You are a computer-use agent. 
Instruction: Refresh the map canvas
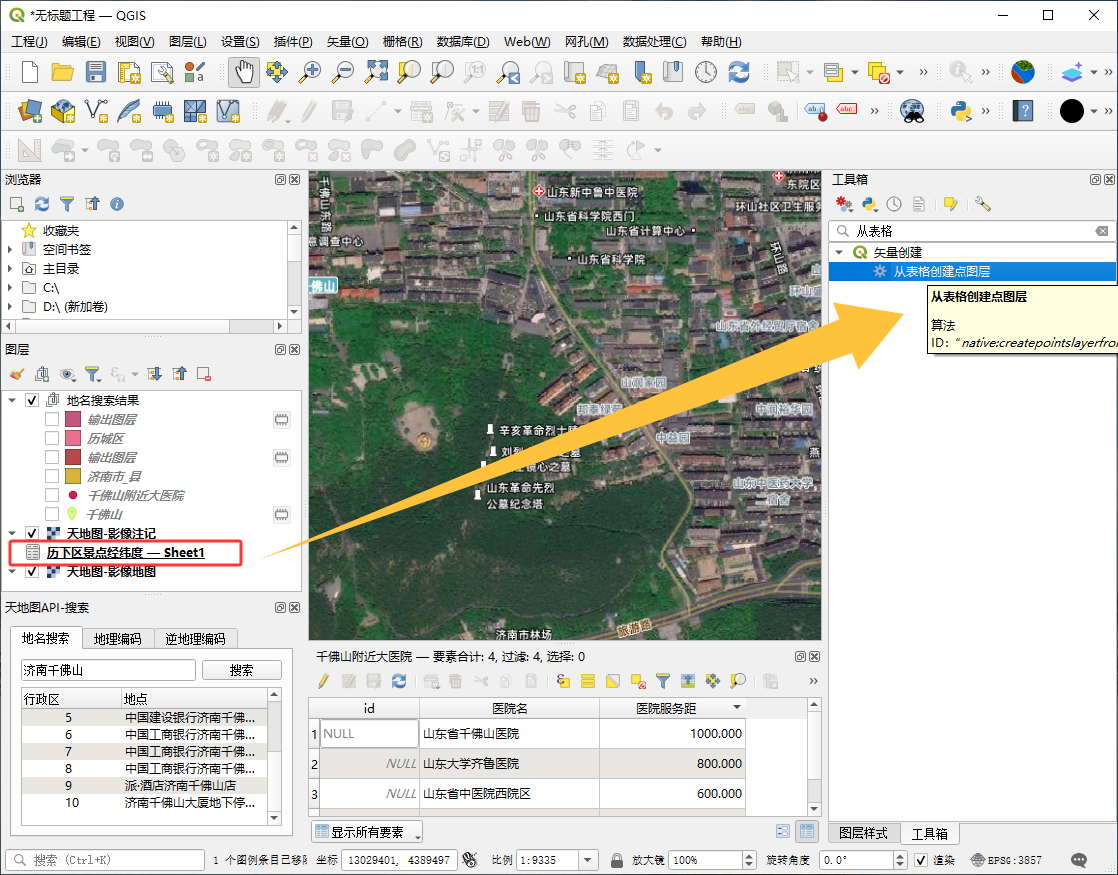click(739, 72)
